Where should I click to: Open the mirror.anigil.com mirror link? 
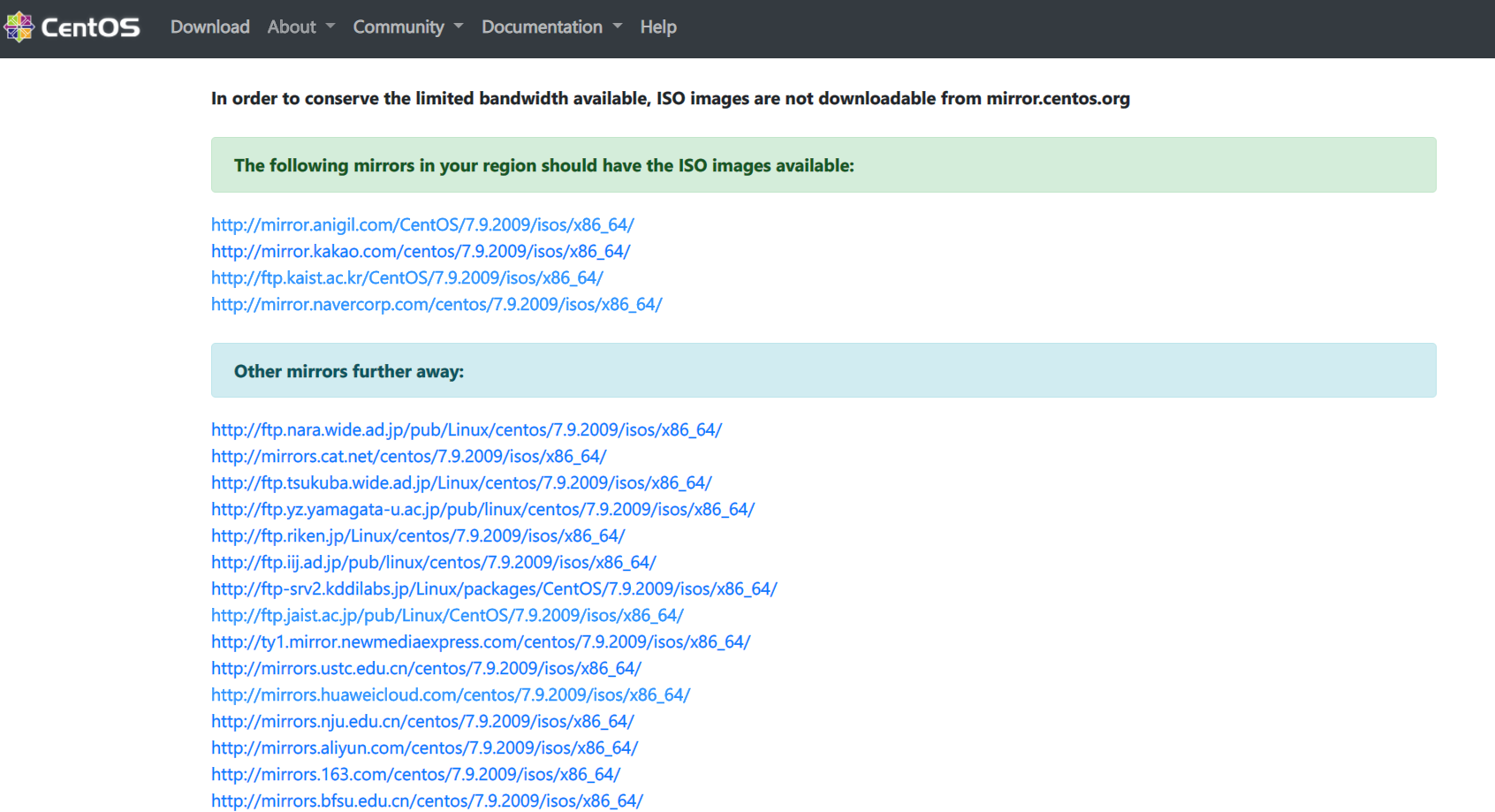pyautogui.click(x=422, y=224)
